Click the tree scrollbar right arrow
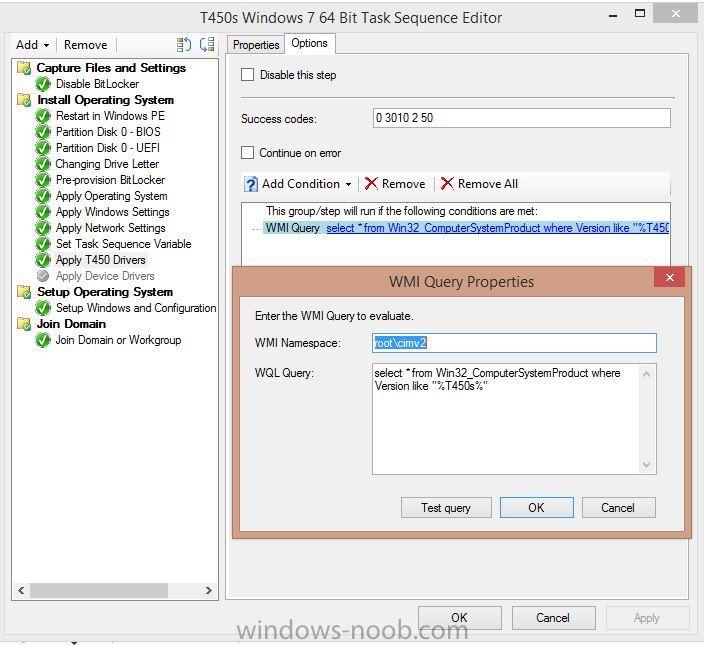The height and width of the screenshot is (645, 704). tap(208, 590)
